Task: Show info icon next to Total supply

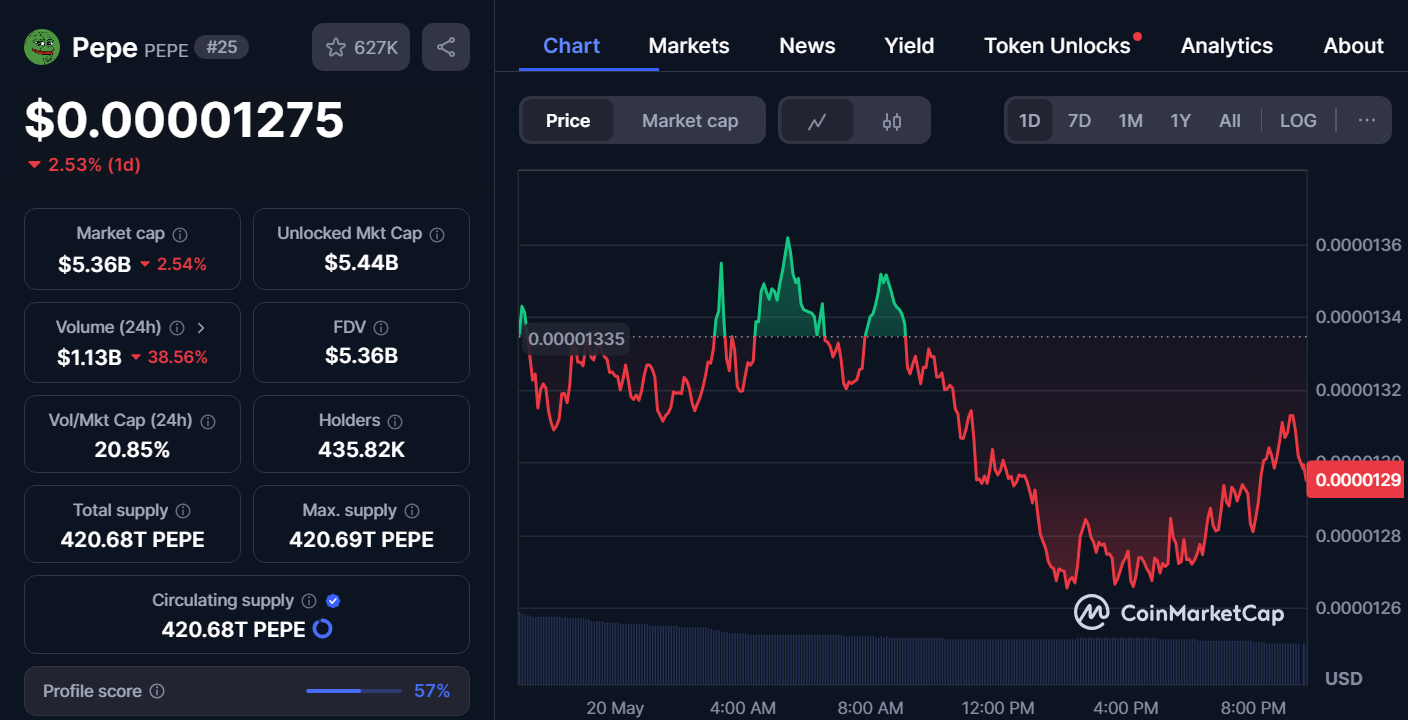Action: point(184,511)
